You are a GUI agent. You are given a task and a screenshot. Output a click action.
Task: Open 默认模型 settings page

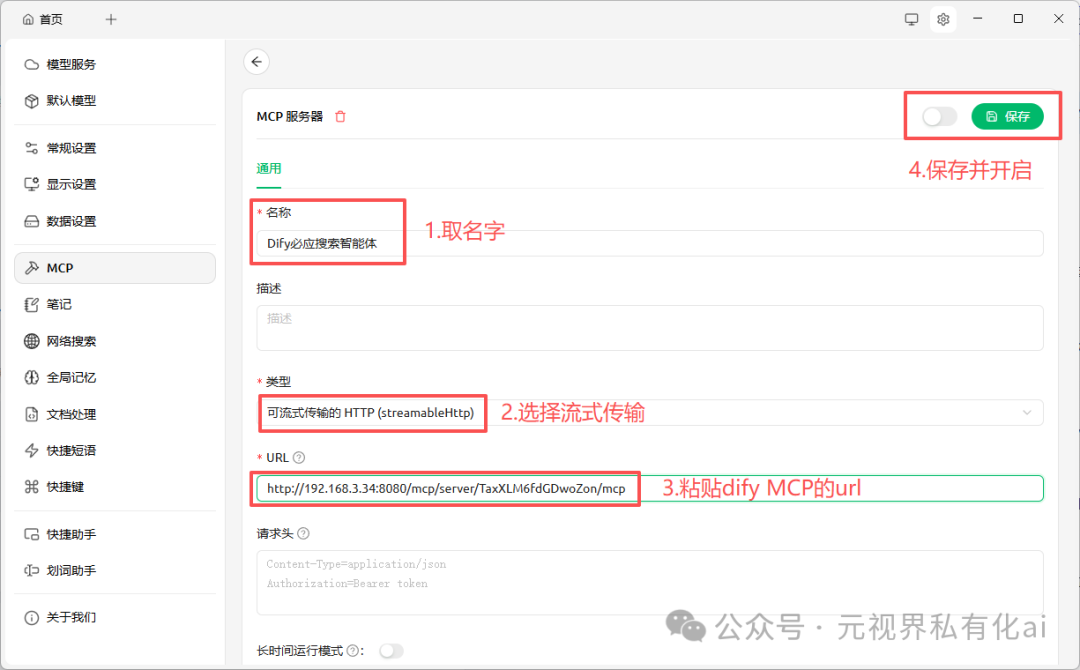(115, 101)
